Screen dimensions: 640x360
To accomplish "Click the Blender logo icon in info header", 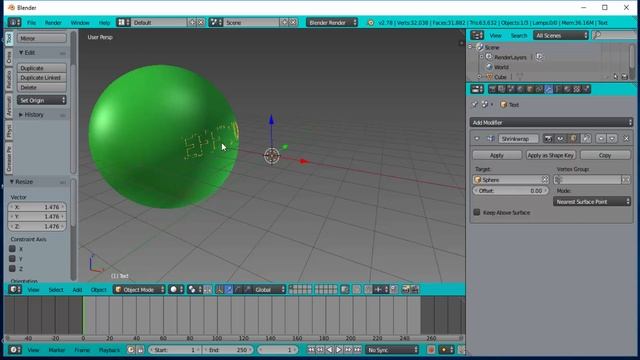I will click(371, 23).
